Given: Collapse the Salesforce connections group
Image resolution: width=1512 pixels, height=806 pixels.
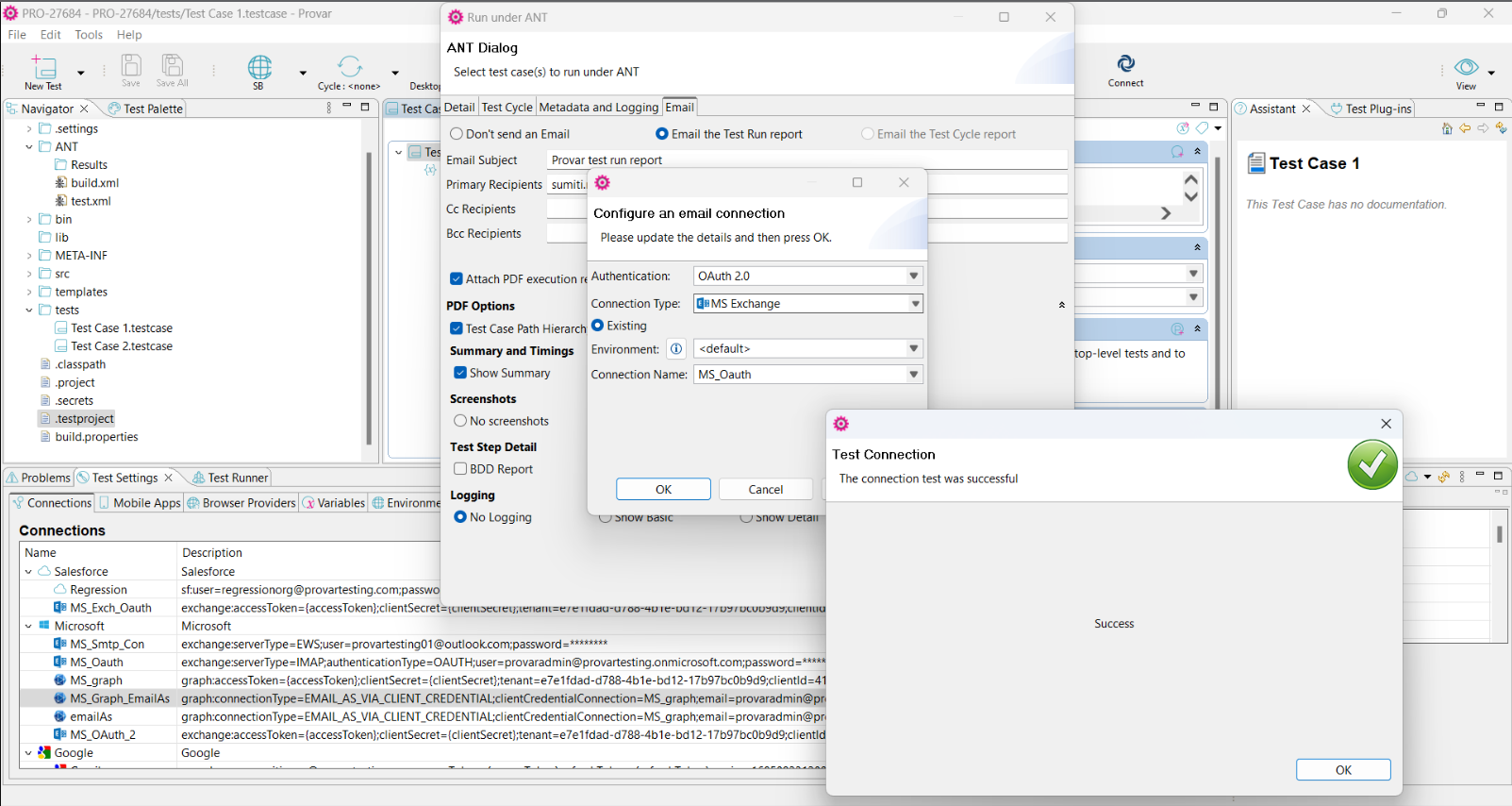Looking at the screenshot, I should [x=28, y=572].
